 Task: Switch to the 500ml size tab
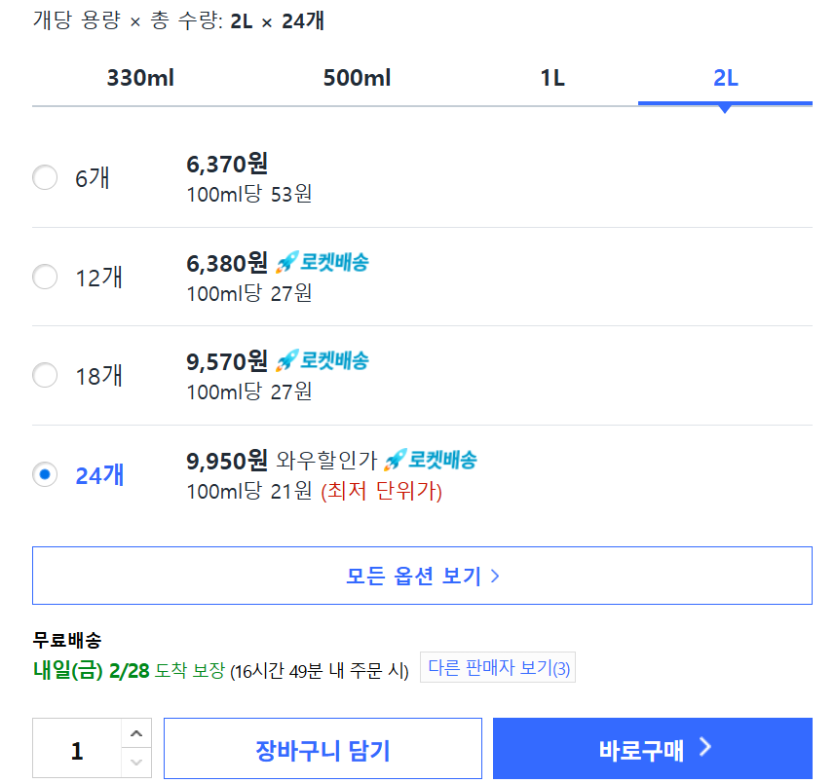(x=357, y=78)
